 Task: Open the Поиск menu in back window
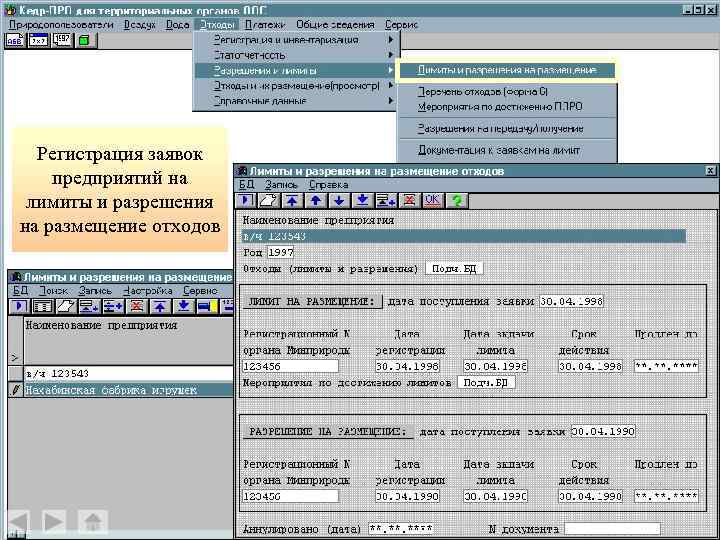tap(54, 291)
